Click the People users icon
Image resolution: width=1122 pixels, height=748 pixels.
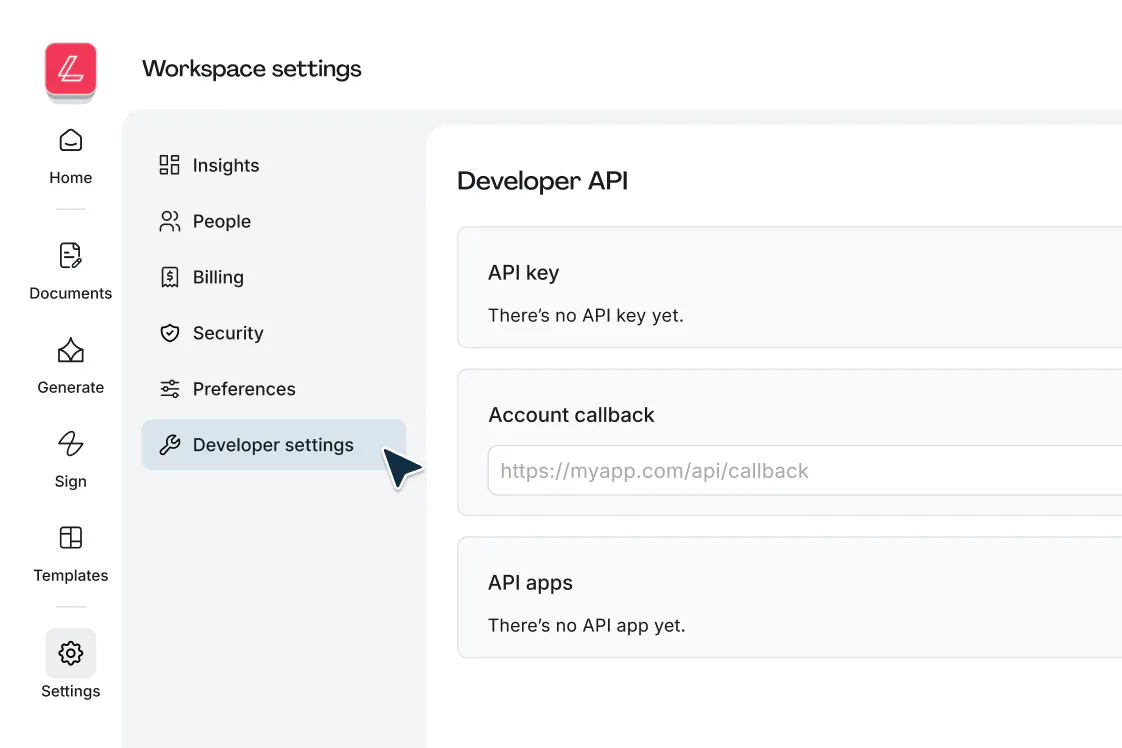point(170,221)
